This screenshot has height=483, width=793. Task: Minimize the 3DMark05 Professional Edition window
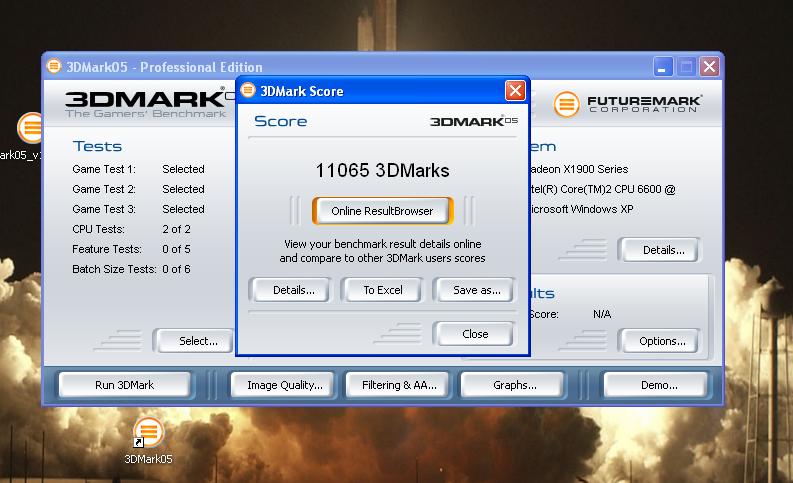pos(663,67)
